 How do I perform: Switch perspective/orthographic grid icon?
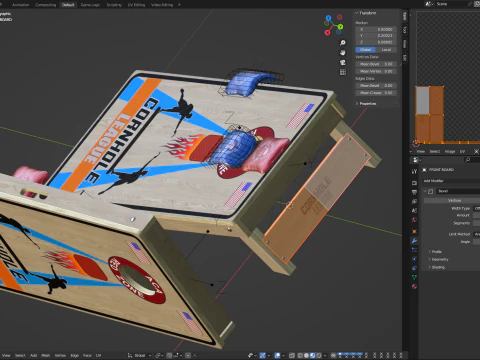pos(343,72)
